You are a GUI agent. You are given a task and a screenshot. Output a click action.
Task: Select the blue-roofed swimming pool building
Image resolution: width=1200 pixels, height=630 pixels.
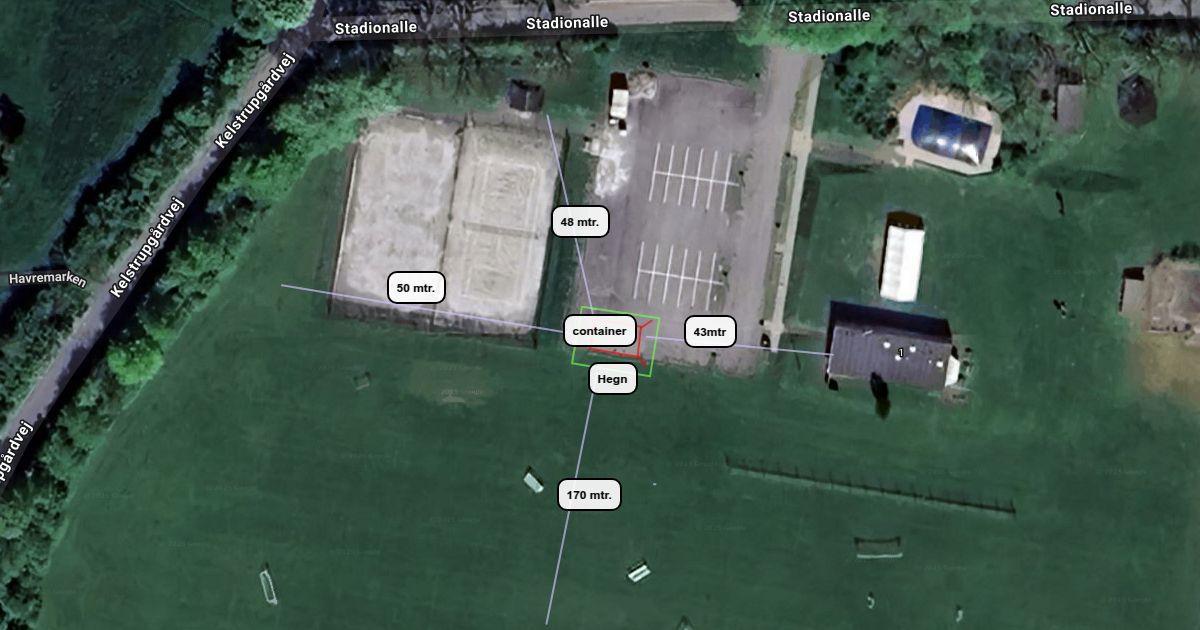click(x=949, y=131)
